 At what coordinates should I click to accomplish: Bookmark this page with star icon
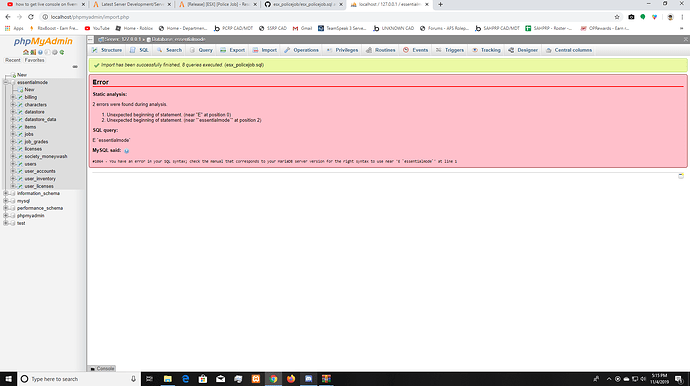pos(617,17)
